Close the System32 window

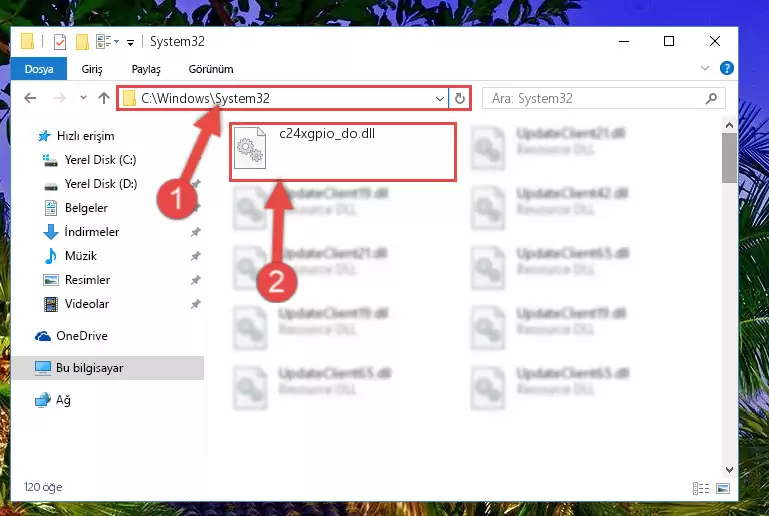click(715, 42)
